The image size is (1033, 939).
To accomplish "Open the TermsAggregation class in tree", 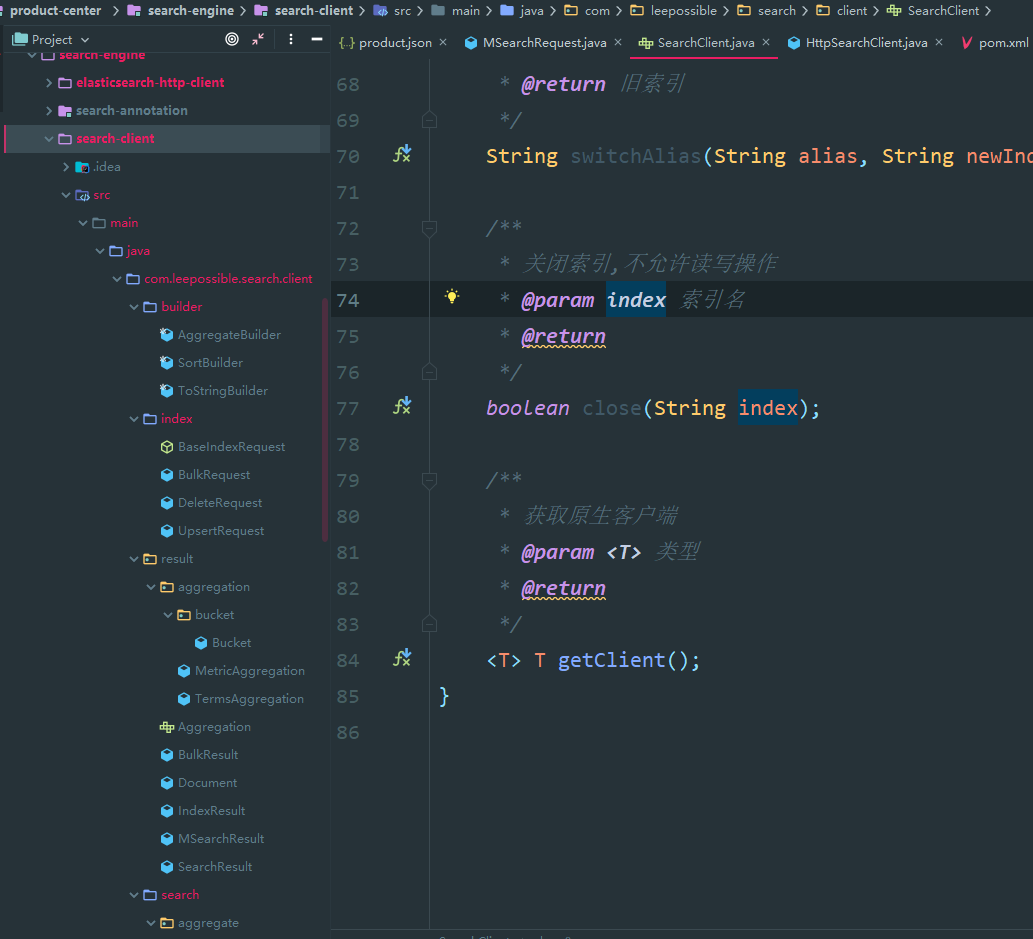I will click(x=249, y=699).
